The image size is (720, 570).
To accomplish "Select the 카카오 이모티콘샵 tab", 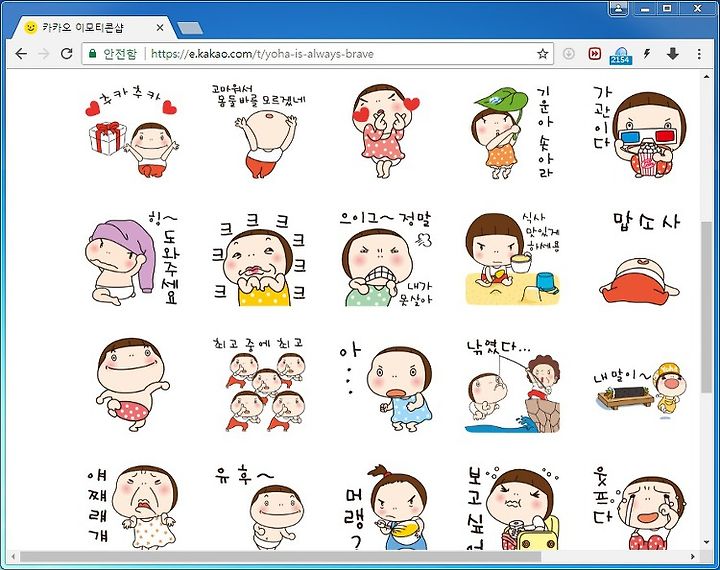I will (94, 28).
